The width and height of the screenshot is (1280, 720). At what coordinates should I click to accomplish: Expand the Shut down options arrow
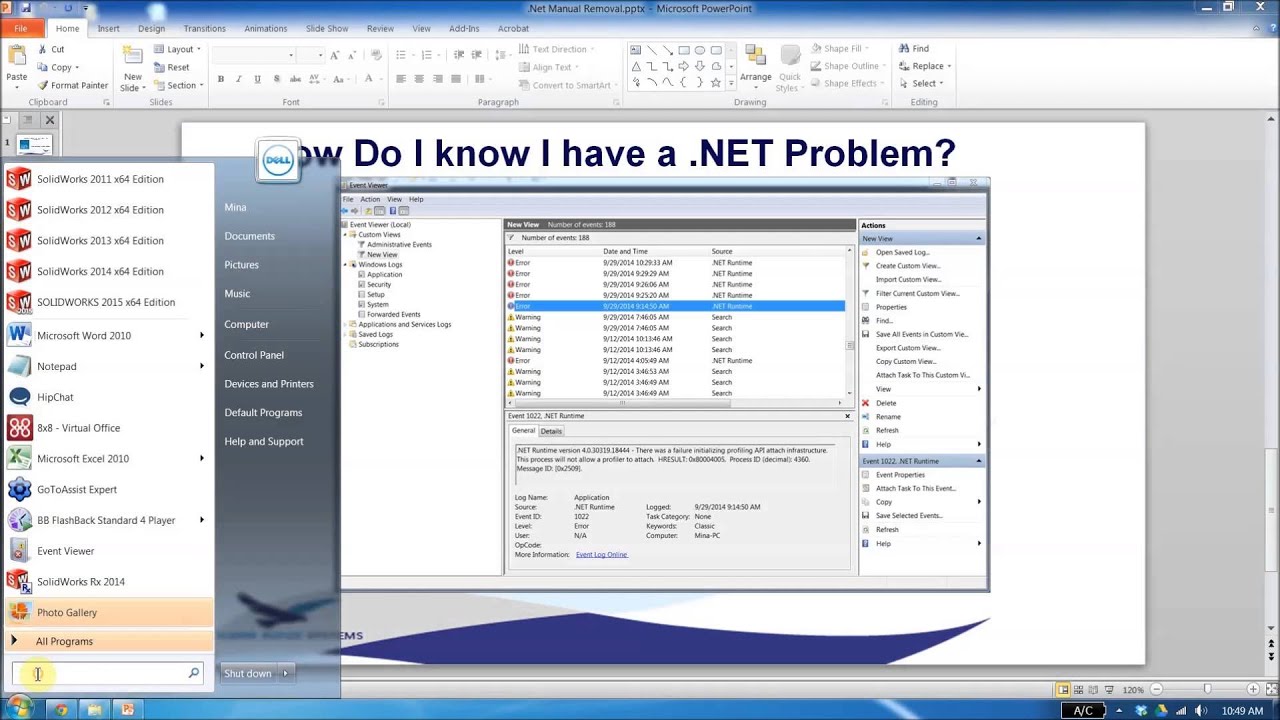(x=285, y=673)
